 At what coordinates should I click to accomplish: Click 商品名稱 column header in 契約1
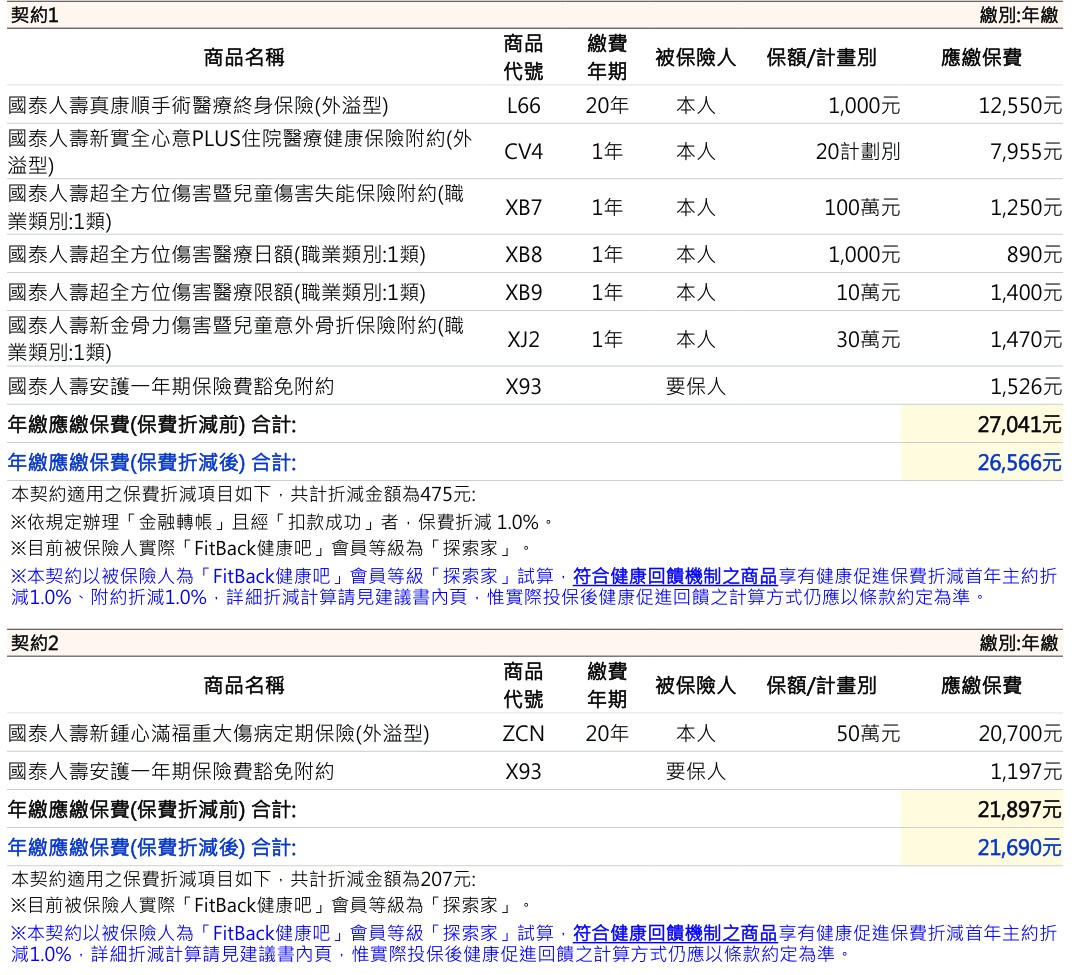243,57
